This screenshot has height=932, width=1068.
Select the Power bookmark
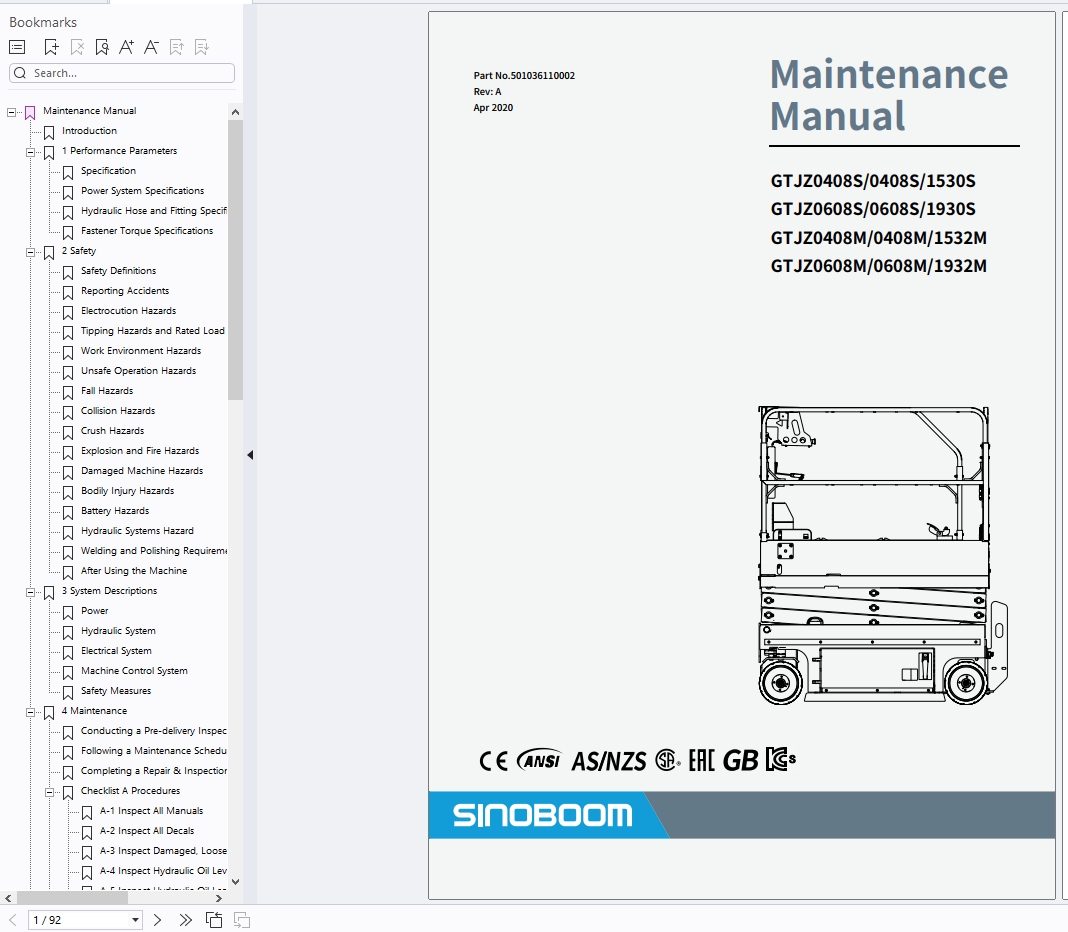94,611
